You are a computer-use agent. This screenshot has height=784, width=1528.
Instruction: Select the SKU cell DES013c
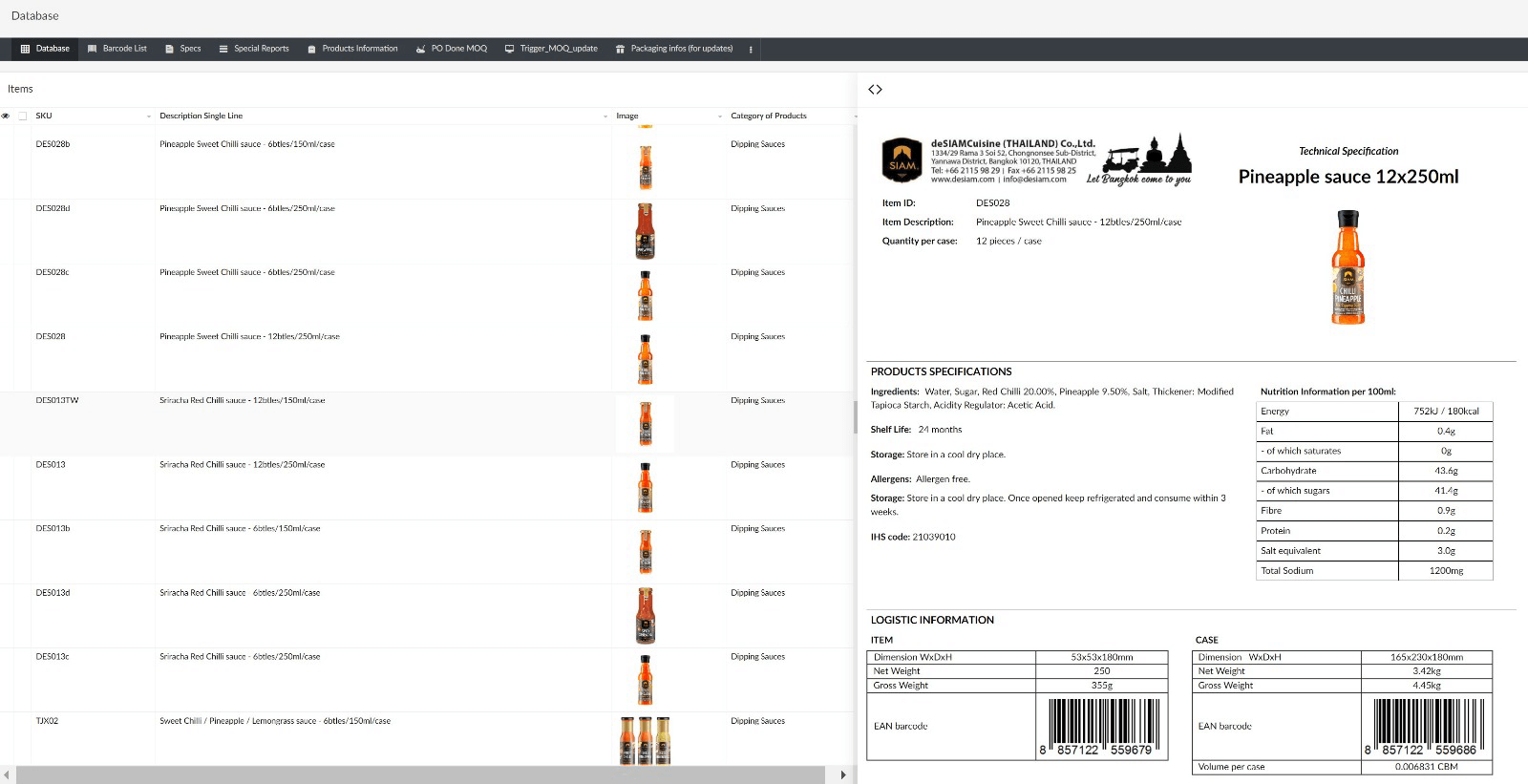pyautogui.click(x=53, y=657)
